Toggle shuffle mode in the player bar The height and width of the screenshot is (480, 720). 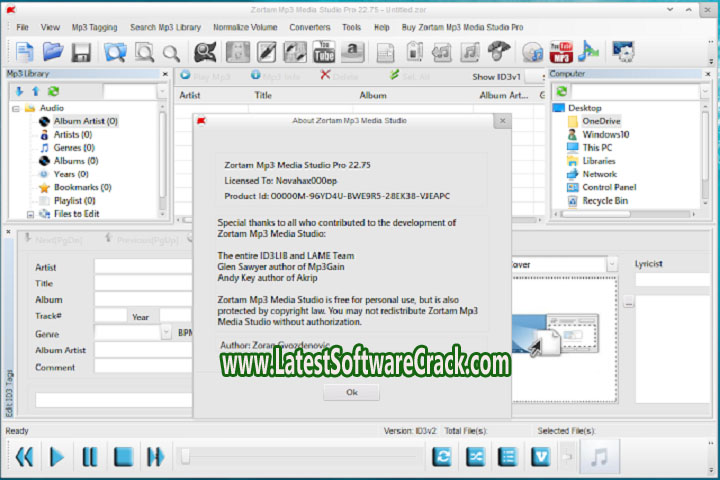[474, 457]
